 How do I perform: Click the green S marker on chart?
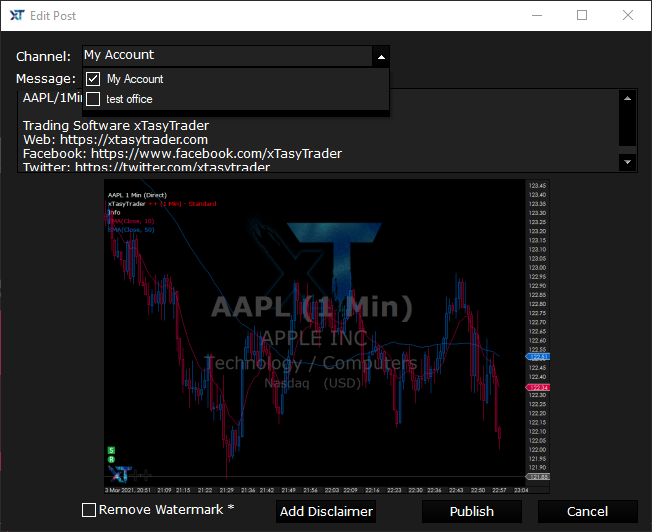(x=111, y=450)
